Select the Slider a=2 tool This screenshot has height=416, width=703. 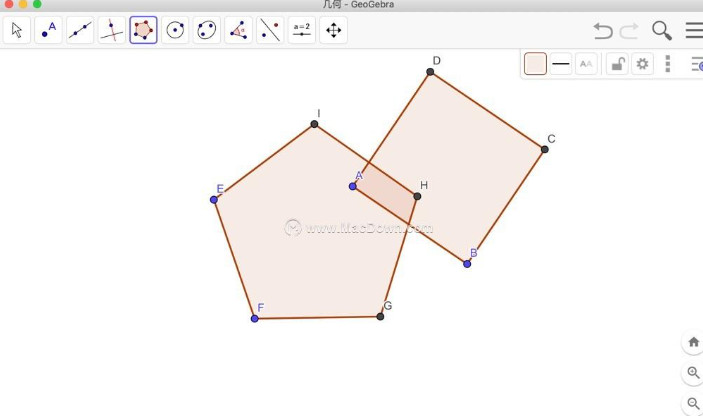pyautogui.click(x=302, y=30)
